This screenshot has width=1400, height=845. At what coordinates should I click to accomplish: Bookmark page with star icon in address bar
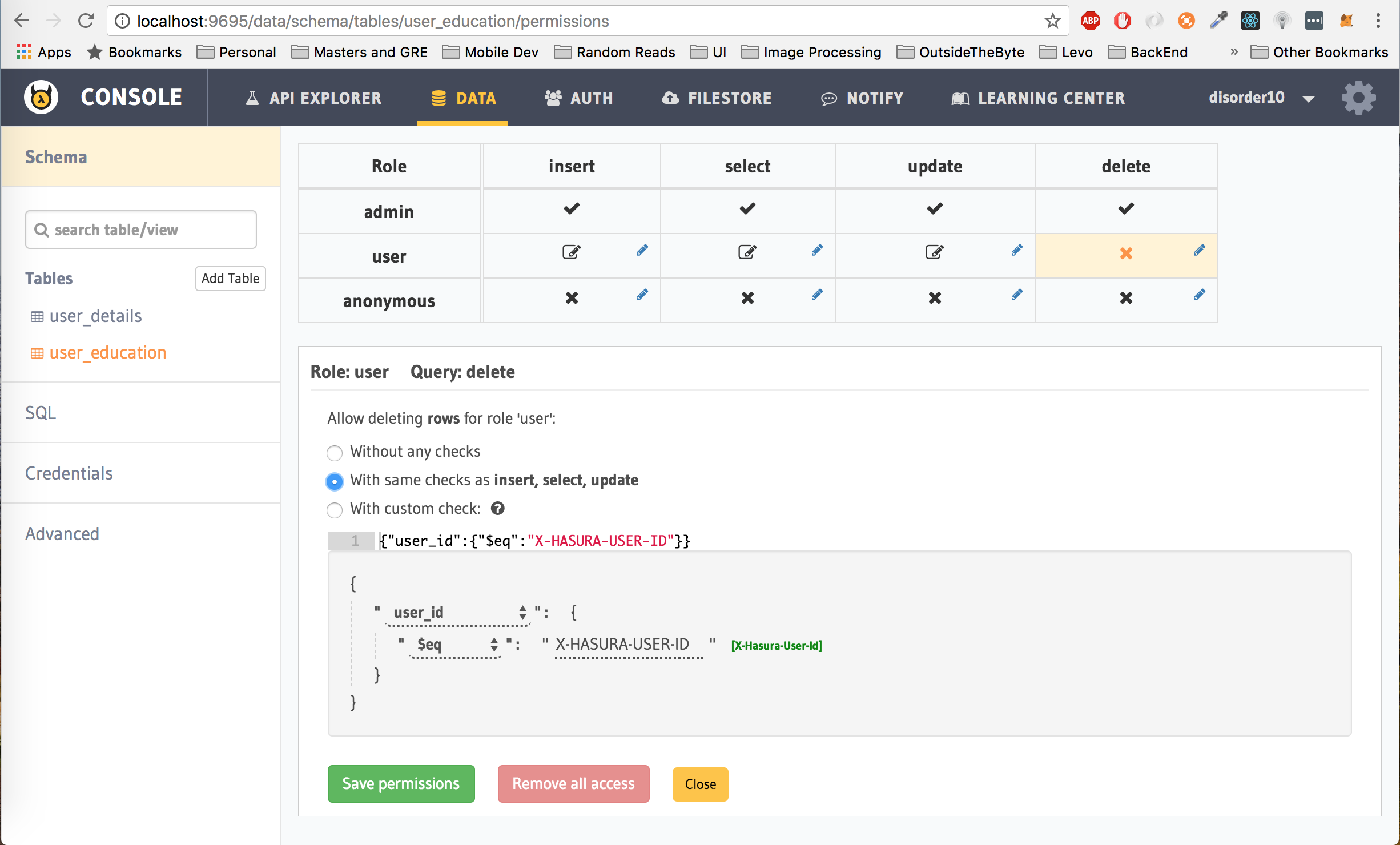pyautogui.click(x=1053, y=21)
